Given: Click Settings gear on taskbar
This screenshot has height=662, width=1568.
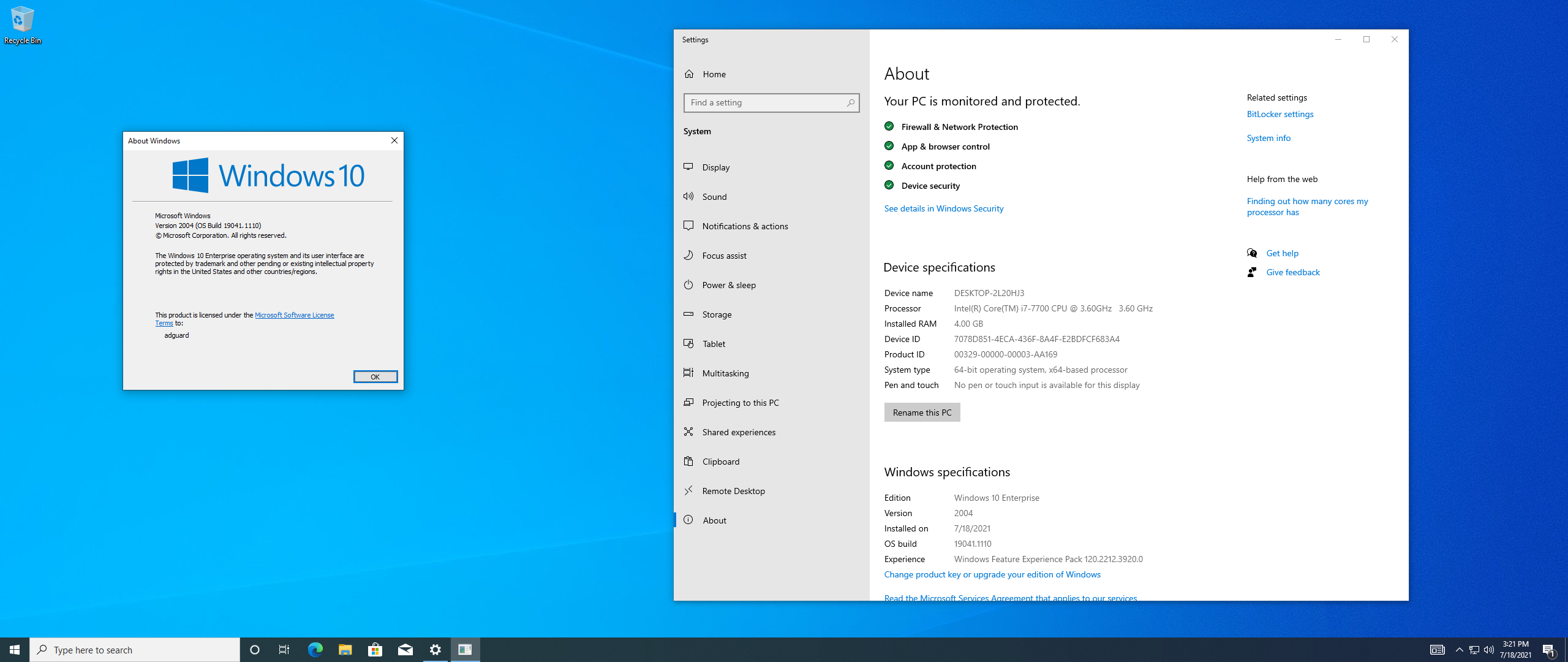Looking at the screenshot, I should 435,650.
